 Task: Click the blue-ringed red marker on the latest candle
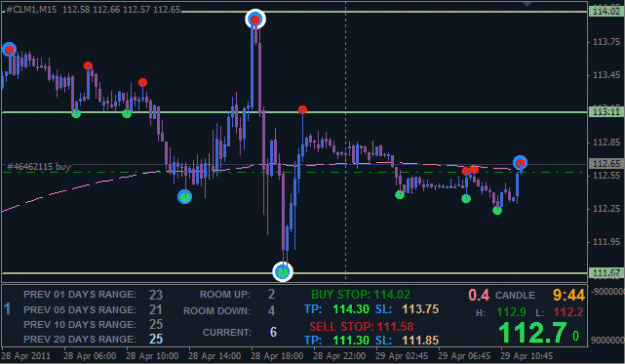tap(520, 162)
